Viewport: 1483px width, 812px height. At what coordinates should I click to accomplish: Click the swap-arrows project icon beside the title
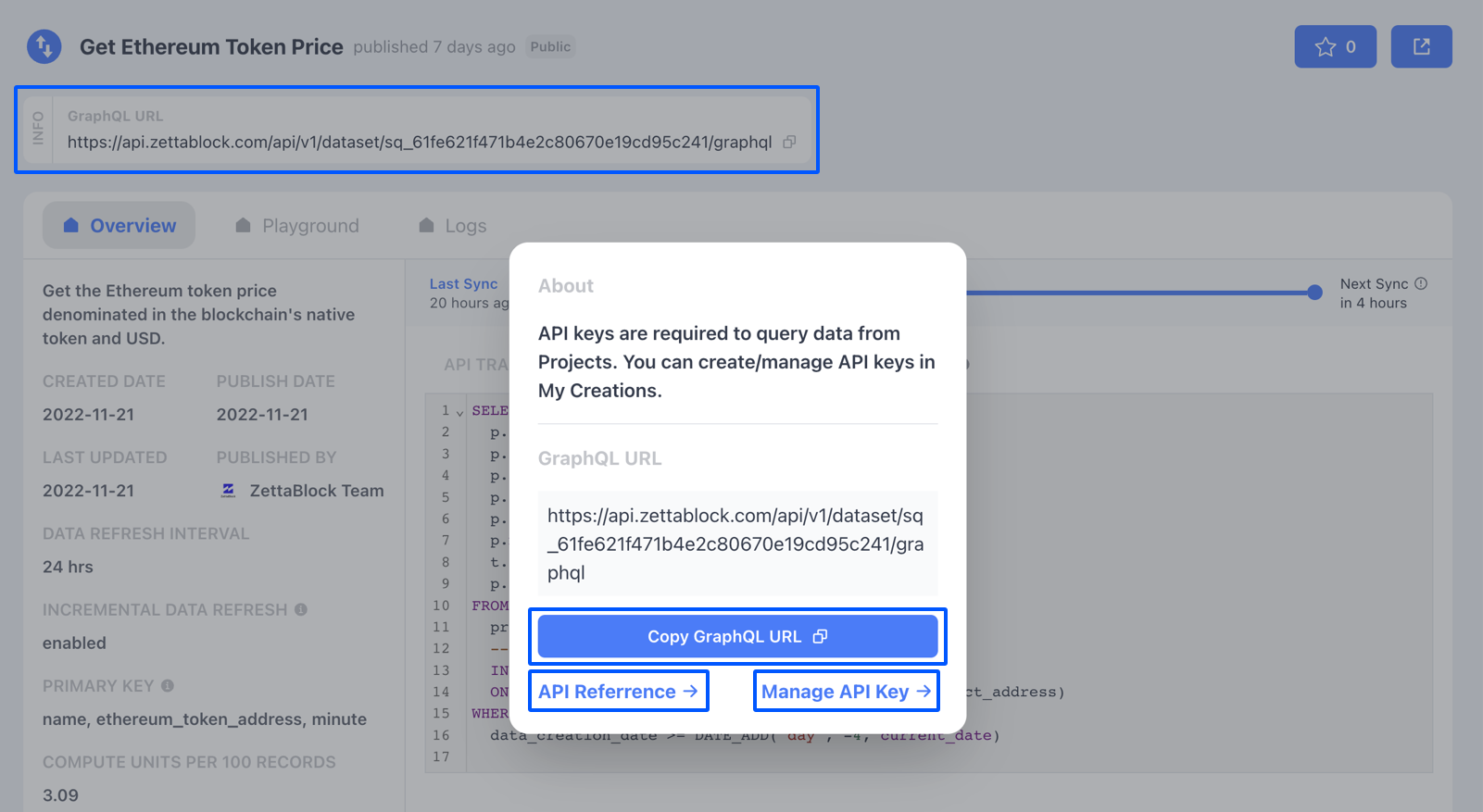(x=44, y=46)
